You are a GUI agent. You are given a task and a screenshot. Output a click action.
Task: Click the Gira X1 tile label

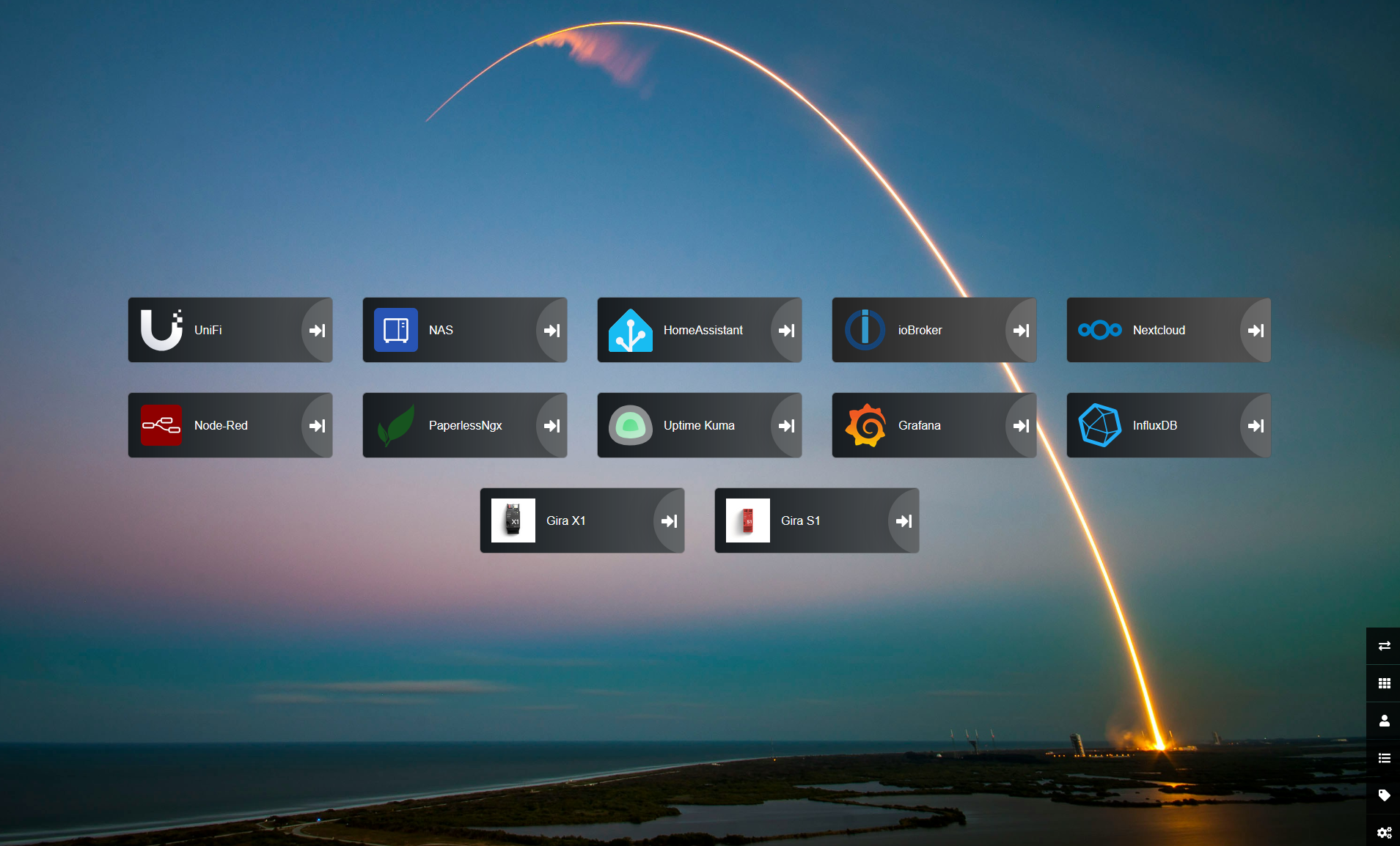[565, 521]
